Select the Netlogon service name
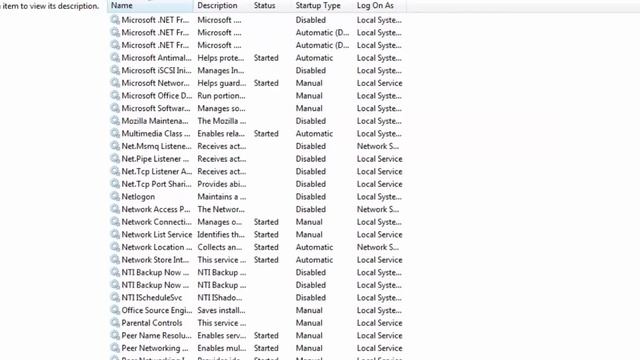 pos(138,197)
